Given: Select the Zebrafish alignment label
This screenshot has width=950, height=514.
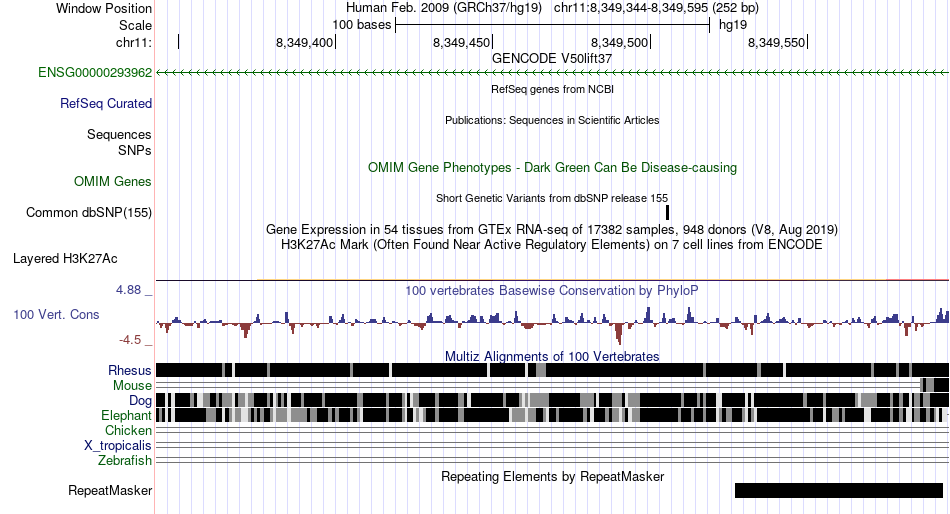Looking at the screenshot, I should tap(125, 461).
